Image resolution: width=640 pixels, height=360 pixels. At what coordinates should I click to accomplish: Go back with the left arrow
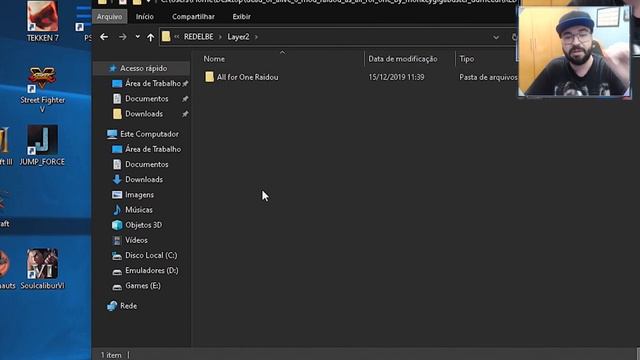pos(104,37)
